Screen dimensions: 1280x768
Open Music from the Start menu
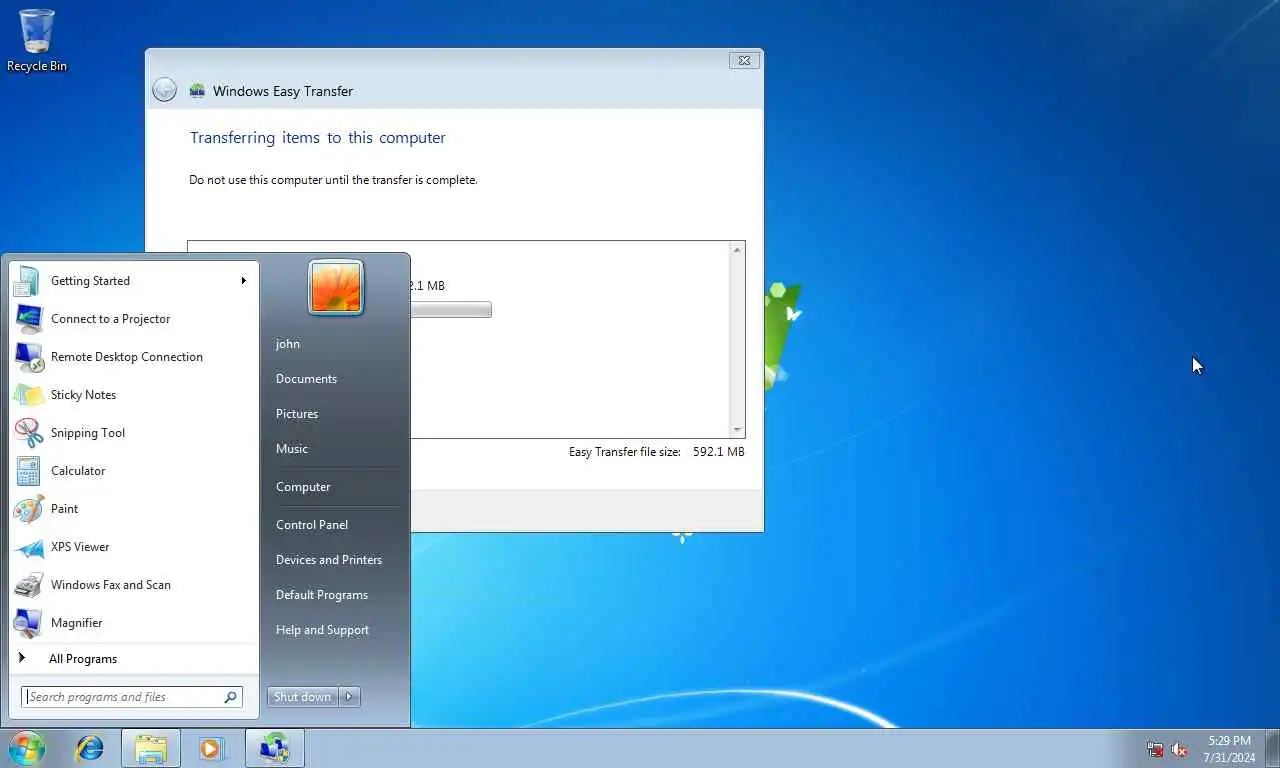[292, 449]
